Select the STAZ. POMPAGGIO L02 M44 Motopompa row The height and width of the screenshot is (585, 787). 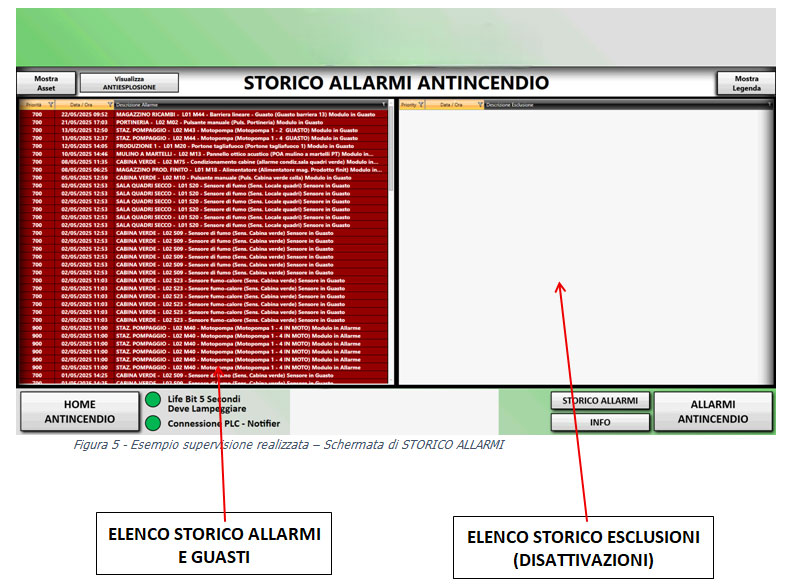[x=203, y=138]
